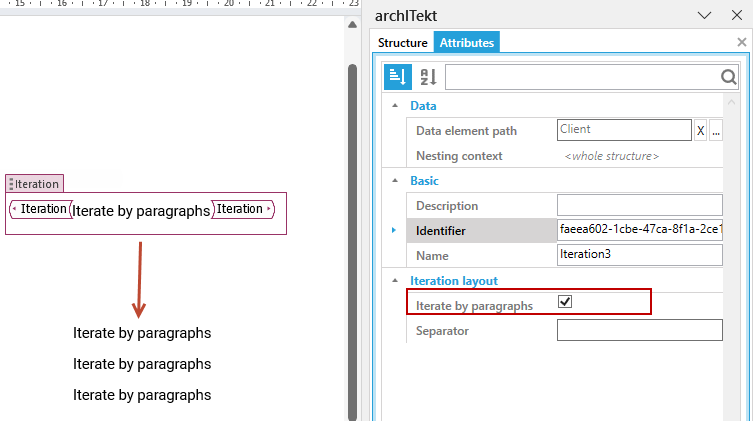Viewport: 753px width, 421px height.
Task: Uncheck Iterate by paragraphs checkbox
Action: coord(565,301)
